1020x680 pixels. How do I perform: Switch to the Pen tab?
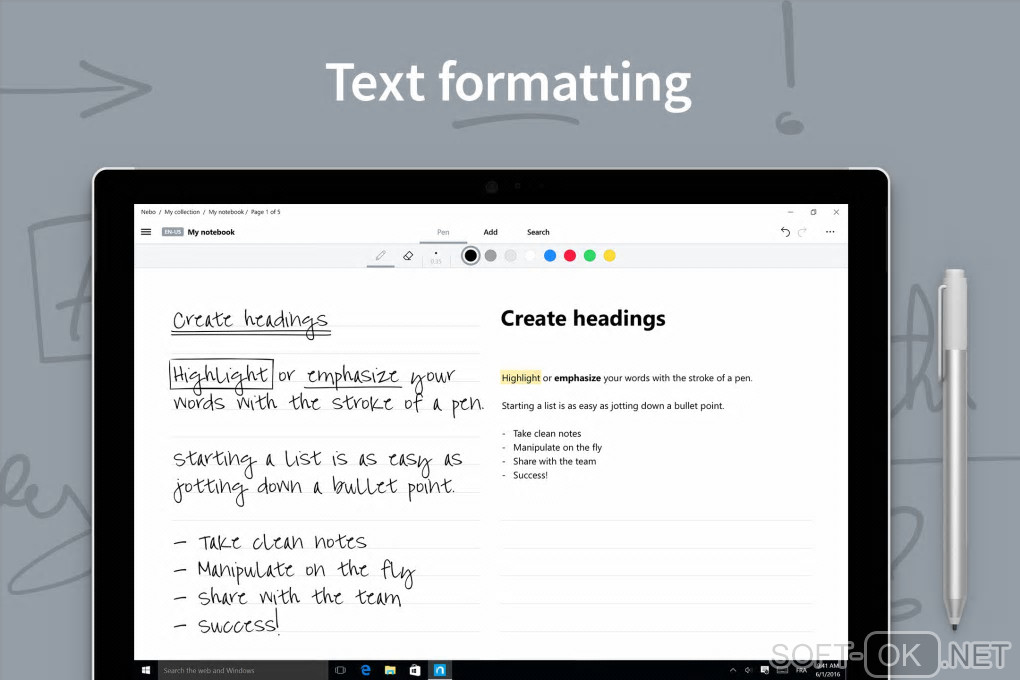(443, 232)
